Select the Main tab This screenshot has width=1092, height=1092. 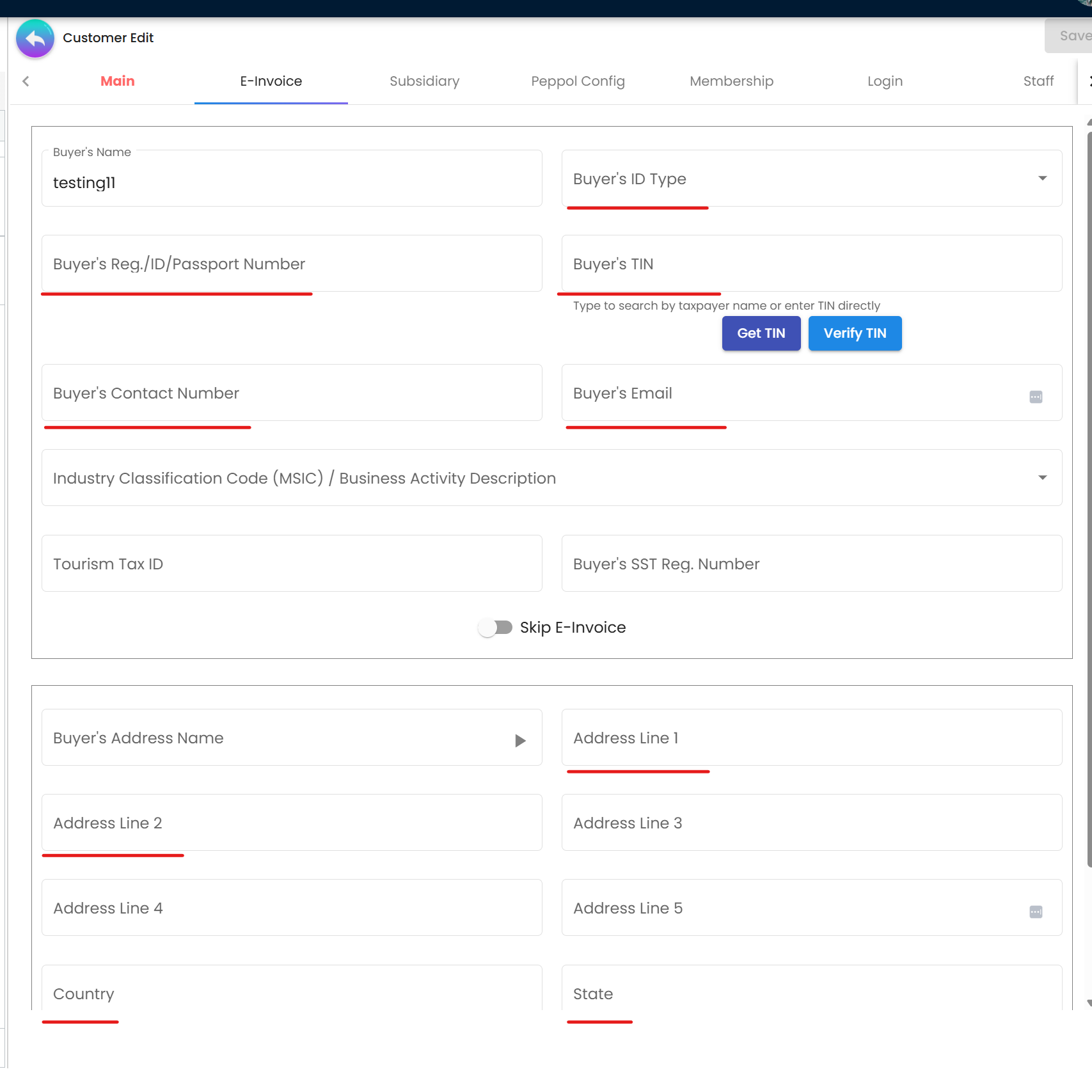click(x=117, y=81)
